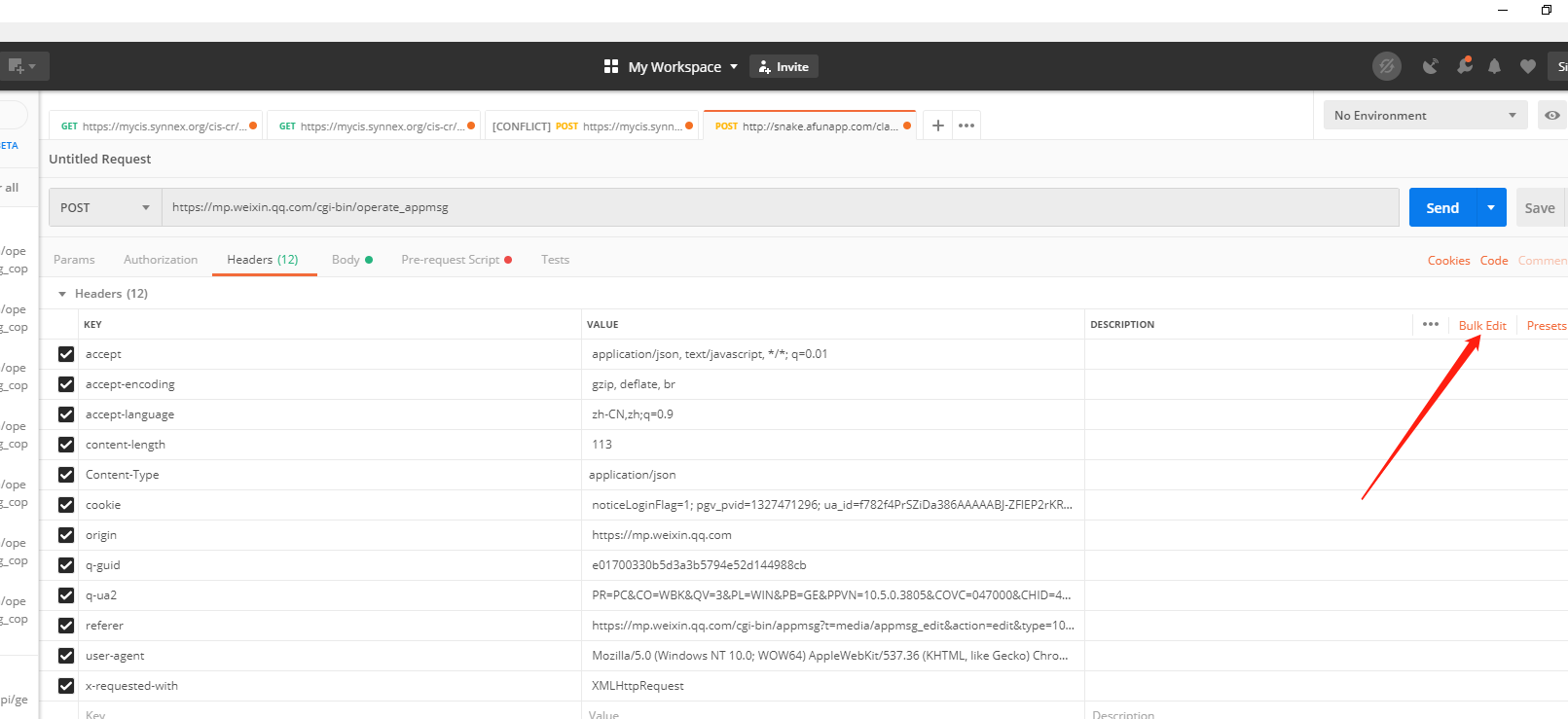Click the Save button
The image size is (1568, 719).
tap(1540, 207)
